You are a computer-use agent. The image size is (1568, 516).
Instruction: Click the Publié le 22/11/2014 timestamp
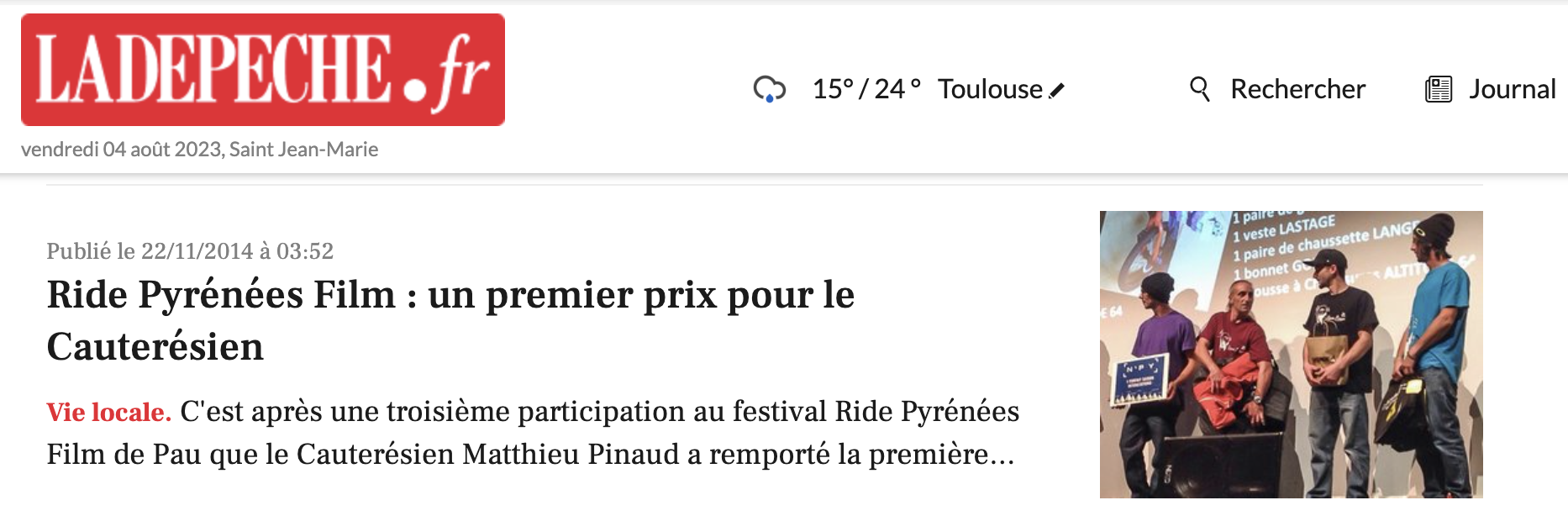[x=190, y=251]
